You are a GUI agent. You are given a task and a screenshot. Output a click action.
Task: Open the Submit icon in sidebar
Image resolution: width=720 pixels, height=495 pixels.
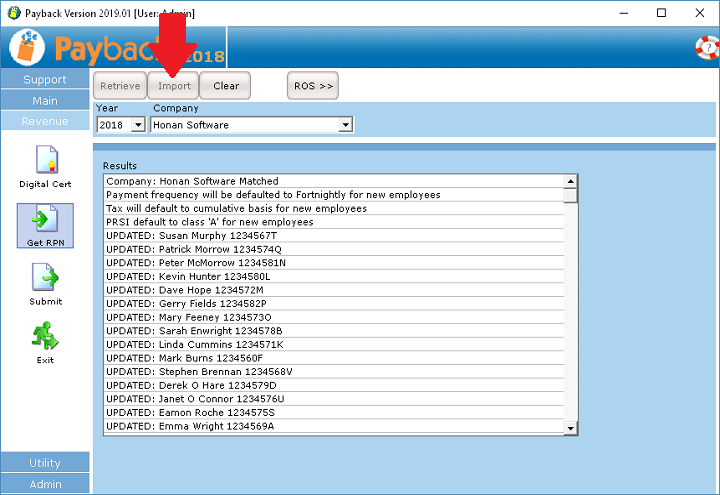[45, 277]
